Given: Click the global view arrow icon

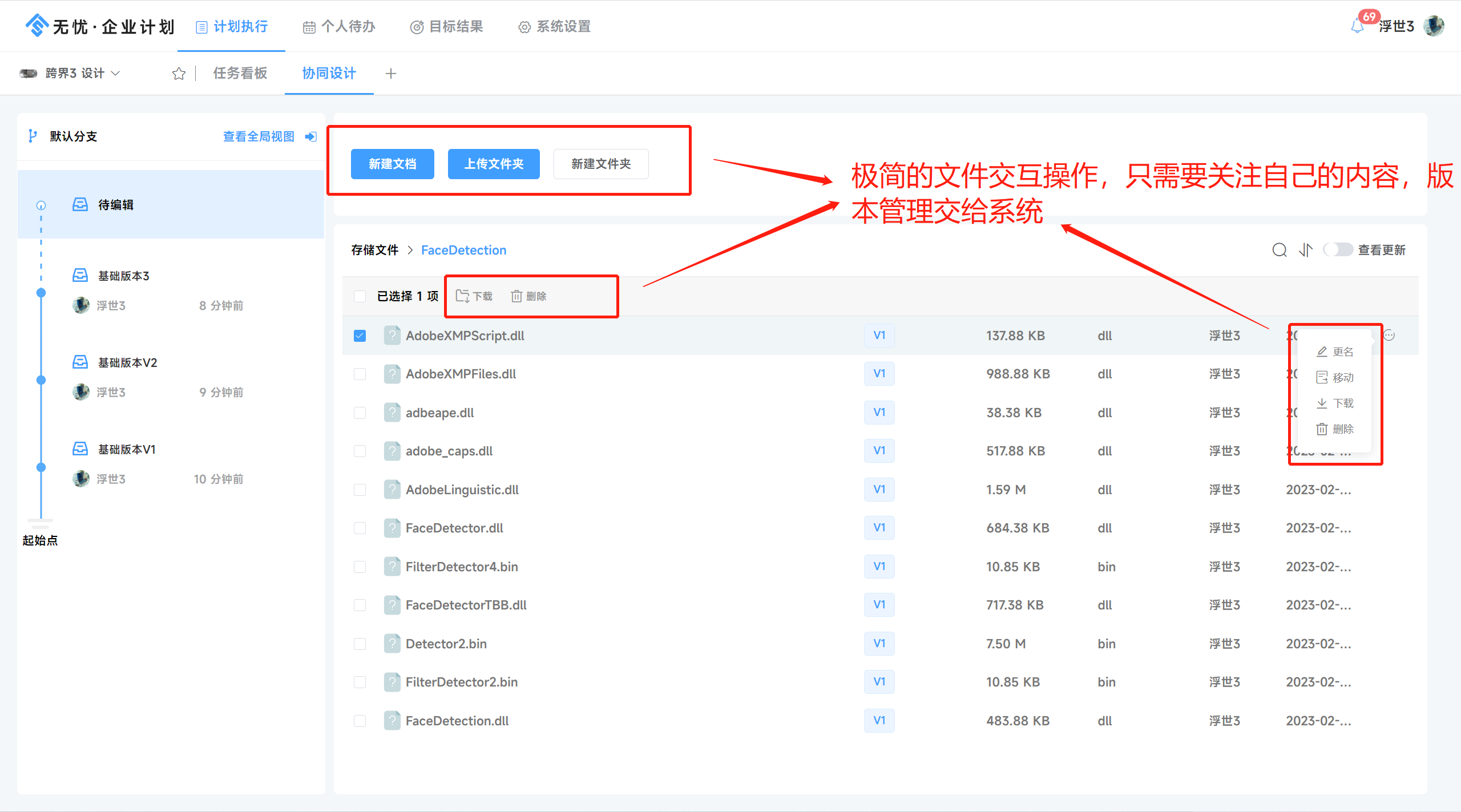Looking at the screenshot, I should (311, 136).
